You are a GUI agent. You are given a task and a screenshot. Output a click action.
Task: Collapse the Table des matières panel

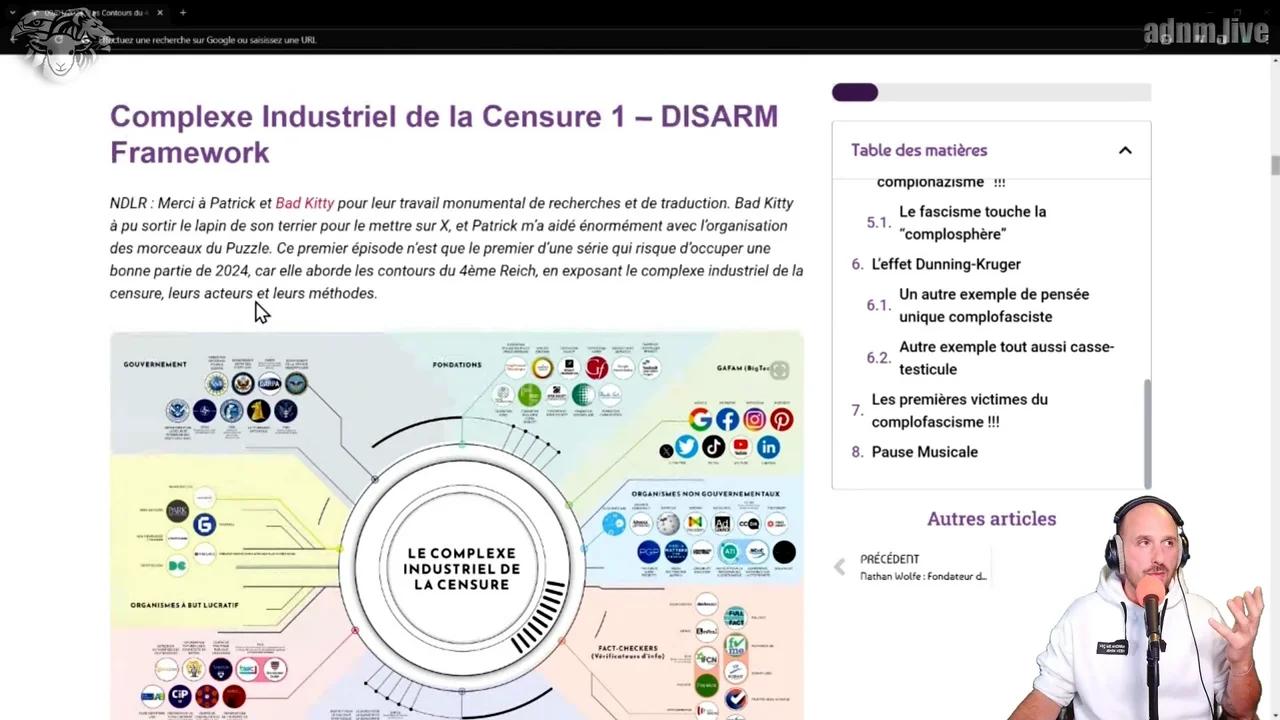click(1125, 150)
